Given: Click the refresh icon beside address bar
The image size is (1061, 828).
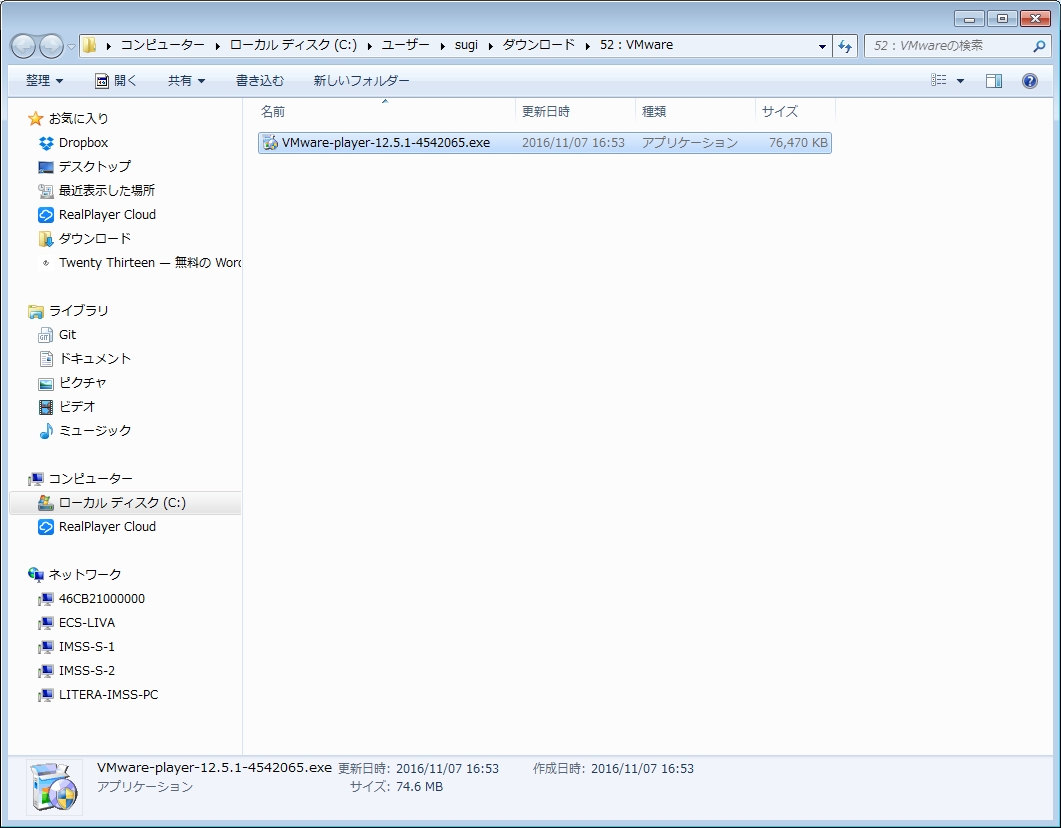Looking at the screenshot, I should (x=845, y=46).
